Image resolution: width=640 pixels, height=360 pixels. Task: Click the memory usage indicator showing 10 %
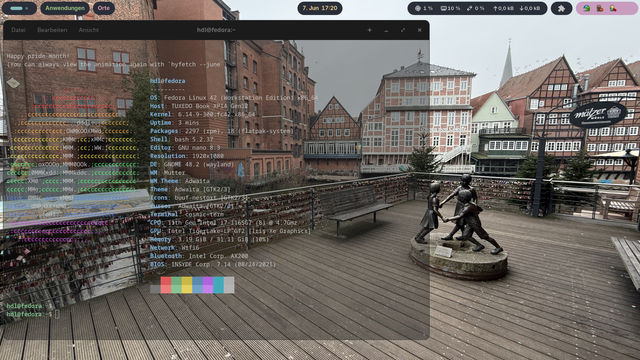(x=450, y=8)
